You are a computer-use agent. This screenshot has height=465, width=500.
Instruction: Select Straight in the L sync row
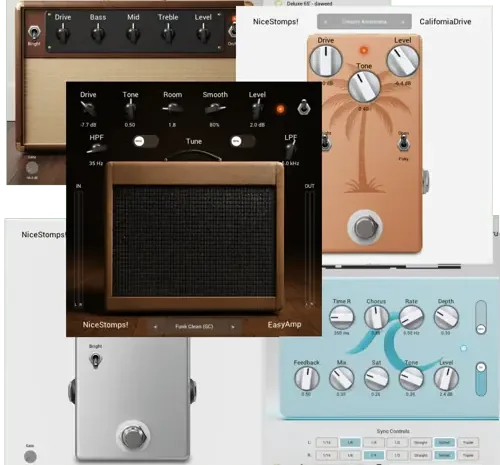(x=421, y=442)
